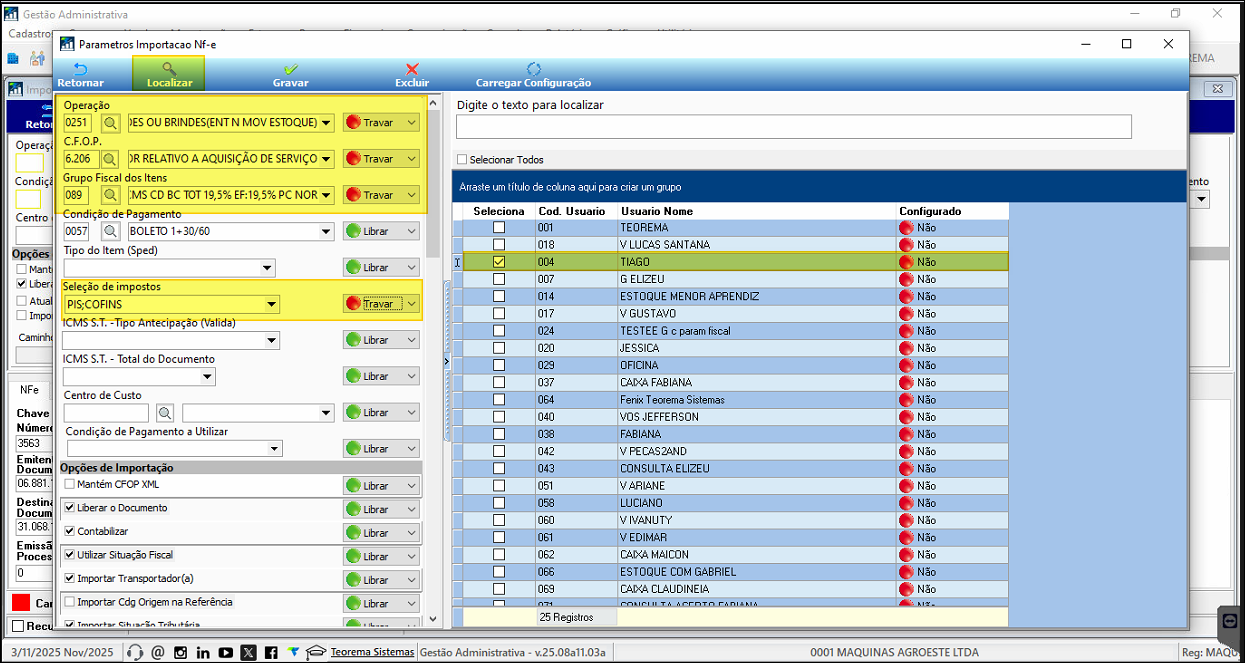This screenshot has width=1245, height=663.
Task: Tick the checkbox for user TEOREMA
Action: 499,227
